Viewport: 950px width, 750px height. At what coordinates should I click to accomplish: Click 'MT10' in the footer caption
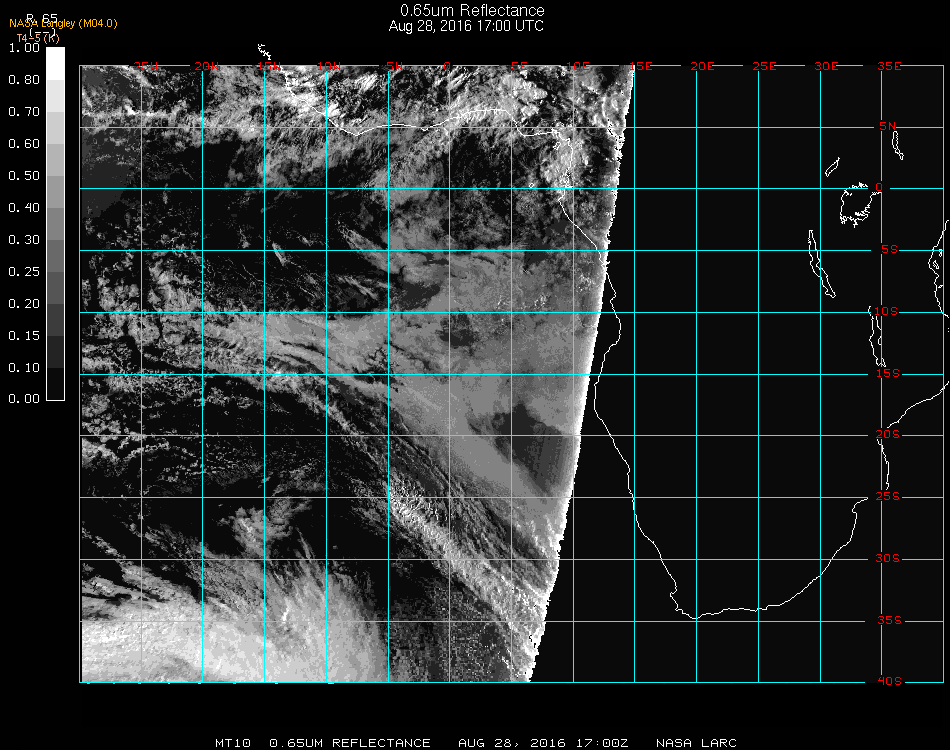coord(233,743)
